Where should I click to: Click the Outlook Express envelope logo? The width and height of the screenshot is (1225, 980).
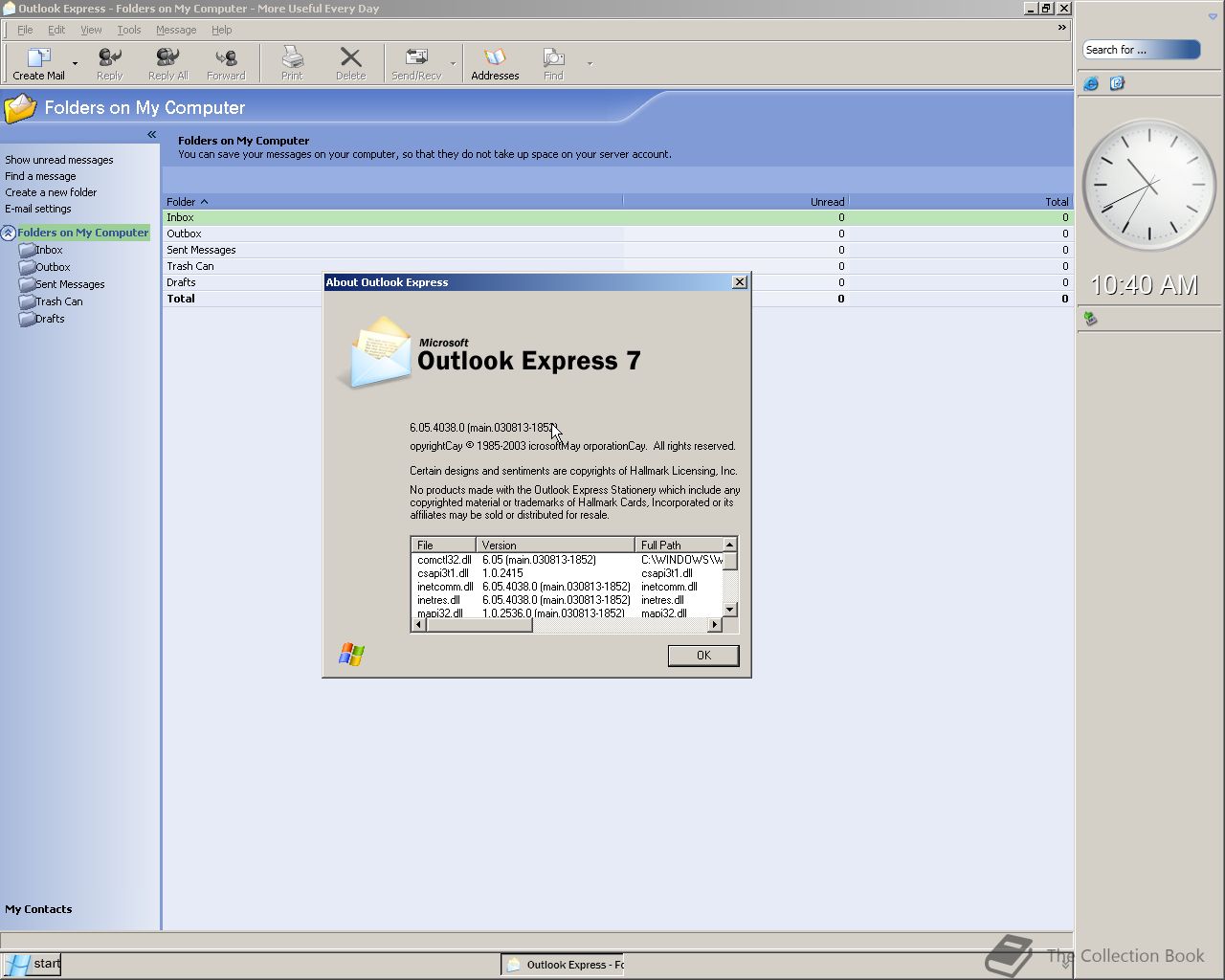374,352
